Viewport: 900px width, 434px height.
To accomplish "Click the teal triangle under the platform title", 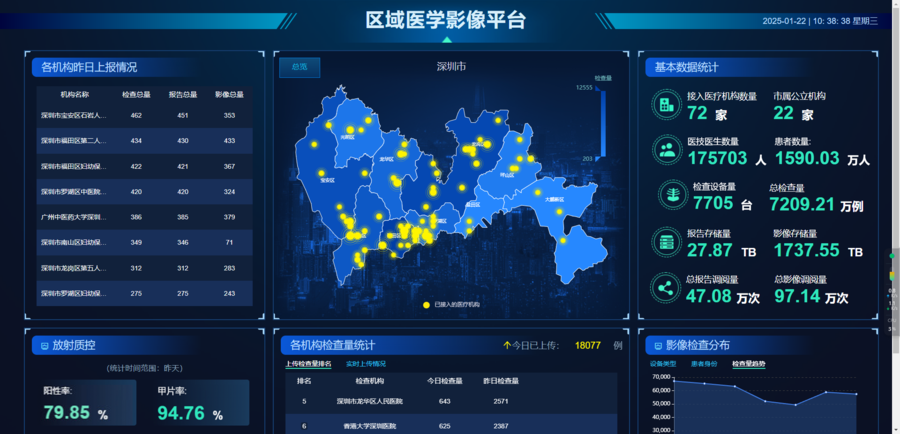I will click(x=447, y=40).
